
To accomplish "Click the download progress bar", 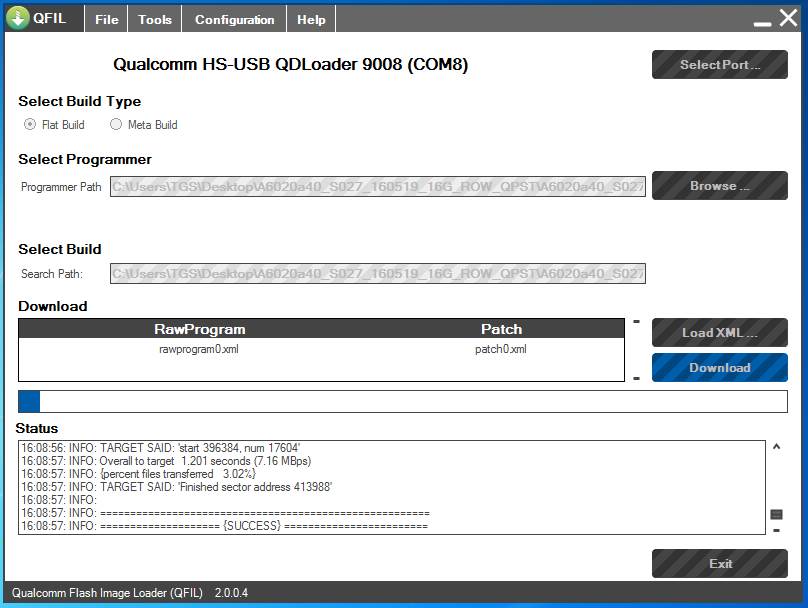I will tap(403, 401).
